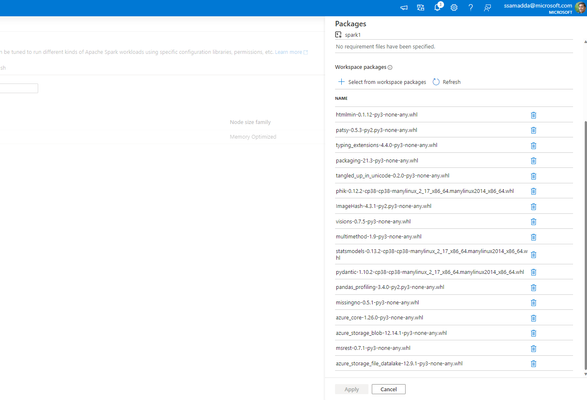The image size is (587, 400).
Task: Delete the ImageHash-4.3.1 package
Action: (x=533, y=207)
